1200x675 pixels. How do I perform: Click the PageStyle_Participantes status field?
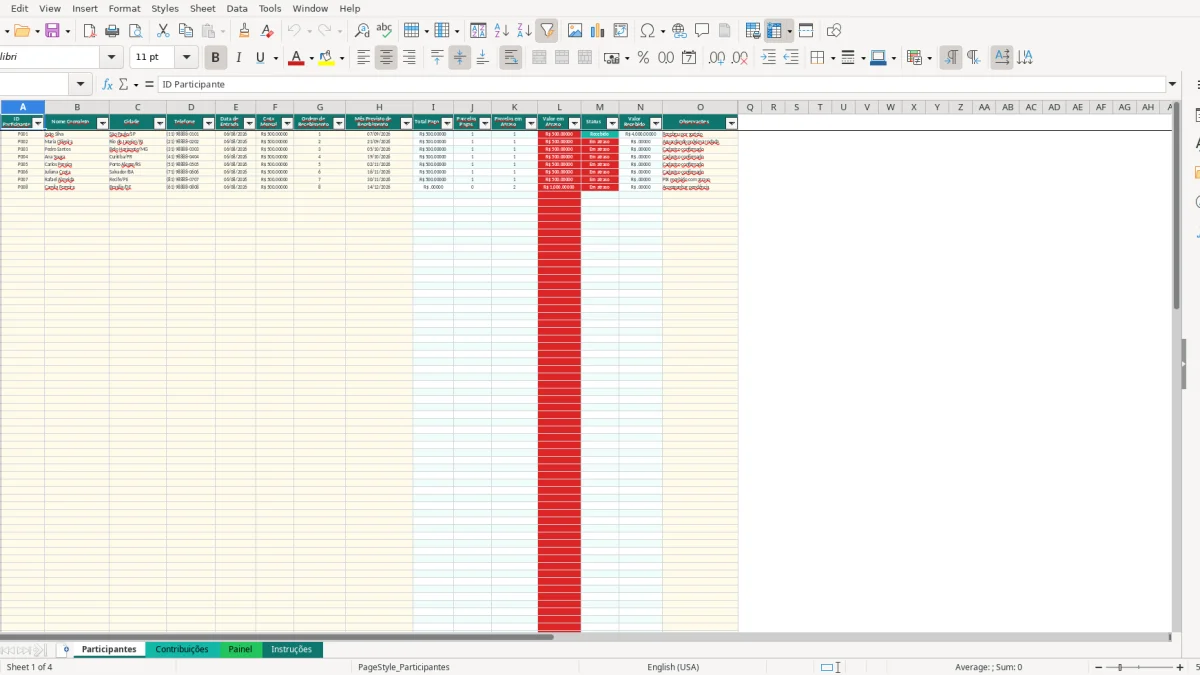pos(404,667)
